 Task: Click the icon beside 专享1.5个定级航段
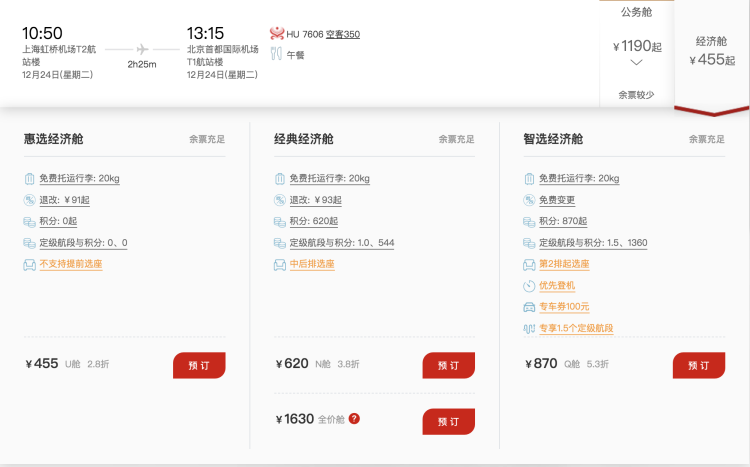pos(529,328)
